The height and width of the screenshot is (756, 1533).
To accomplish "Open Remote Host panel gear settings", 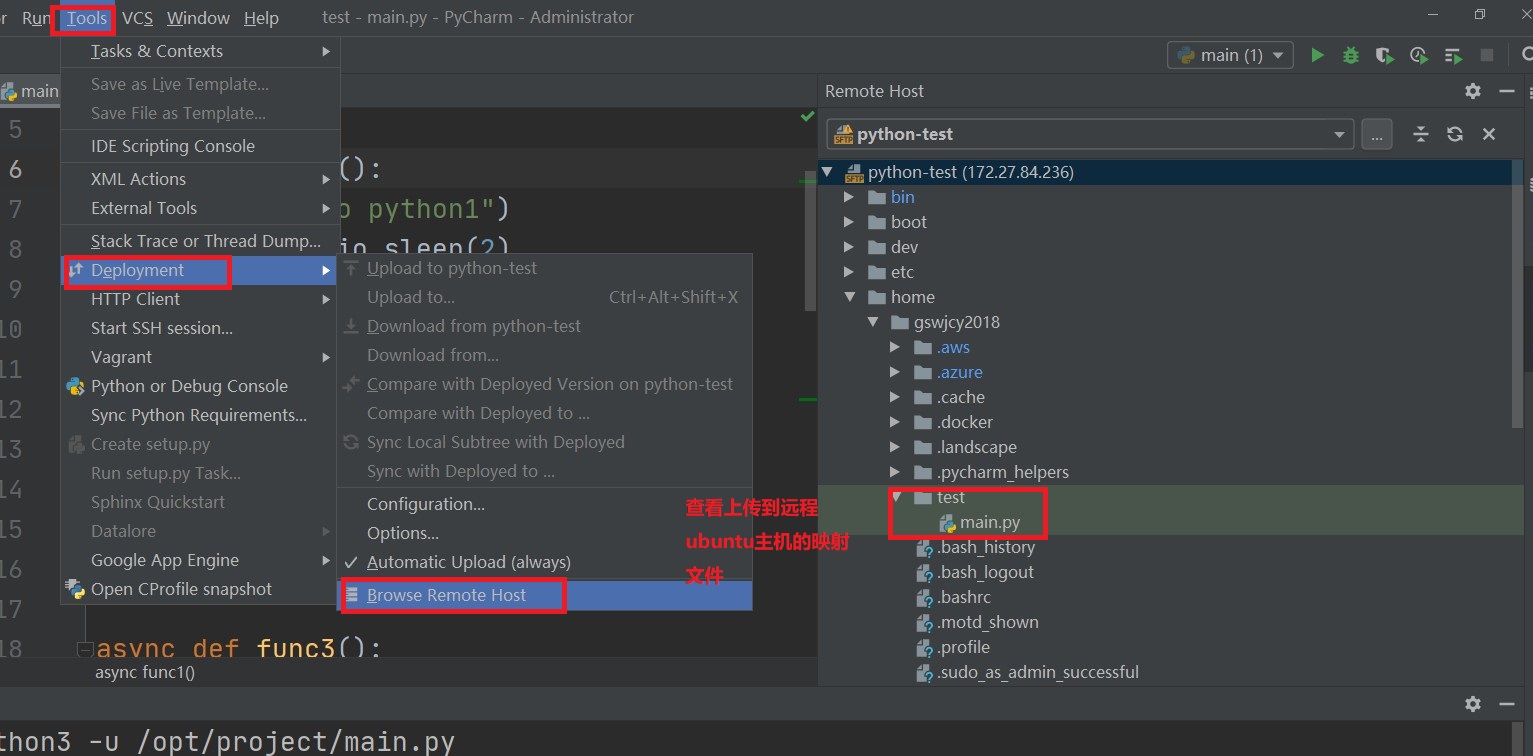I will pyautogui.click(x=1472, y=91).
